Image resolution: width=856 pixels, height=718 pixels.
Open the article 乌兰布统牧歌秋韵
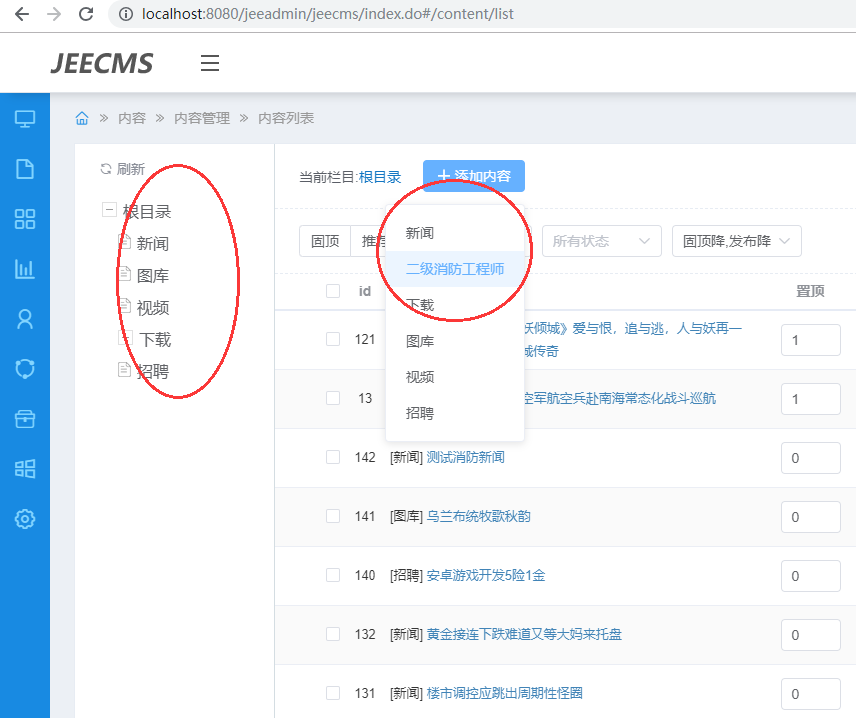click(x=478, y=516)
